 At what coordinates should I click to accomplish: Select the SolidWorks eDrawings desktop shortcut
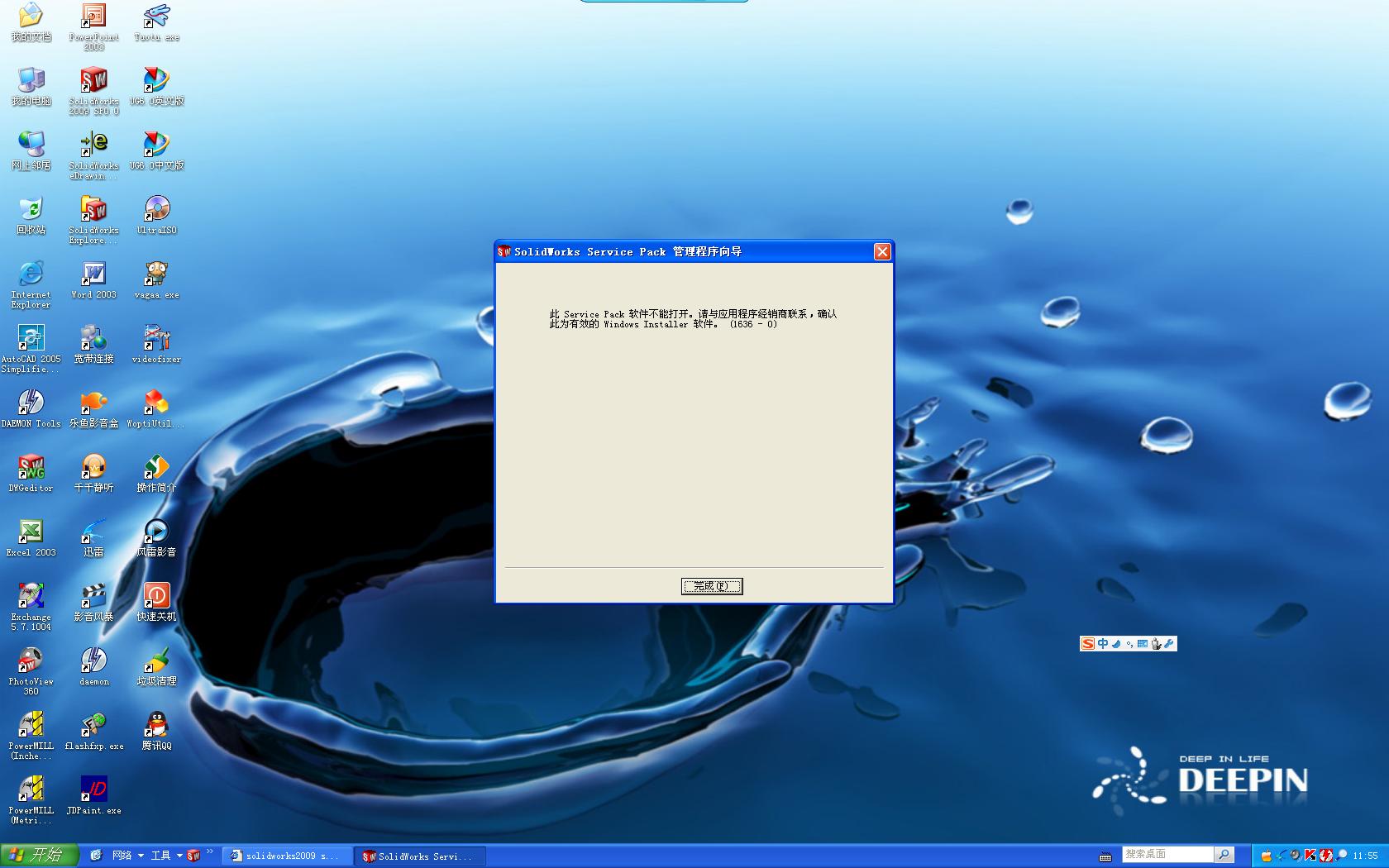[x=93, y=156]
